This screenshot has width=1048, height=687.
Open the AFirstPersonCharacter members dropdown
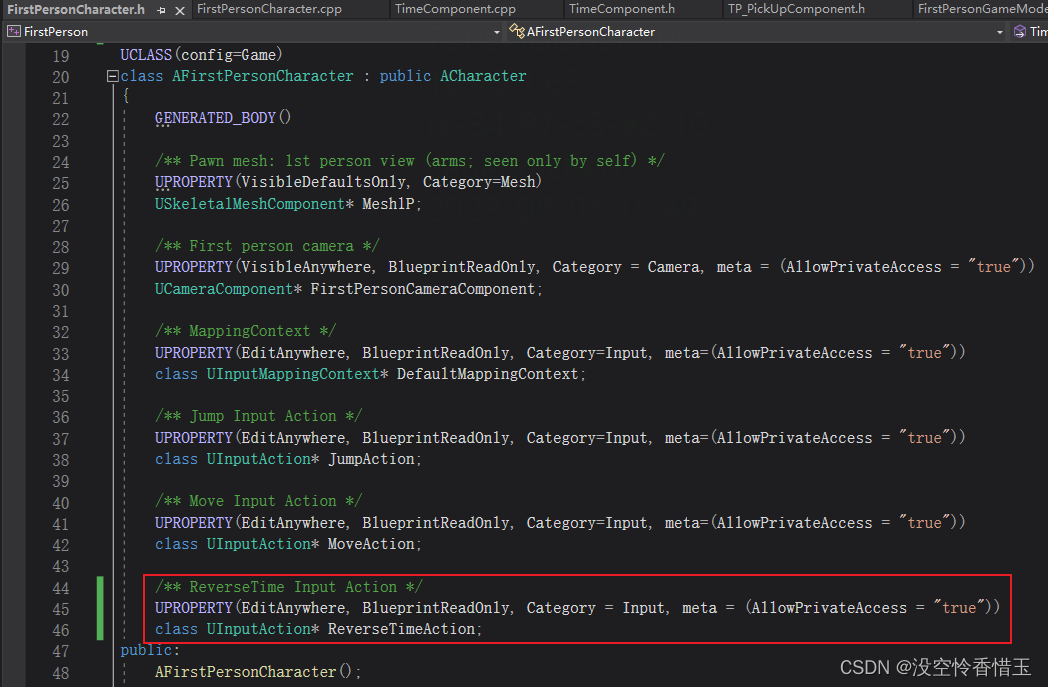click(x=1000, y=31)
